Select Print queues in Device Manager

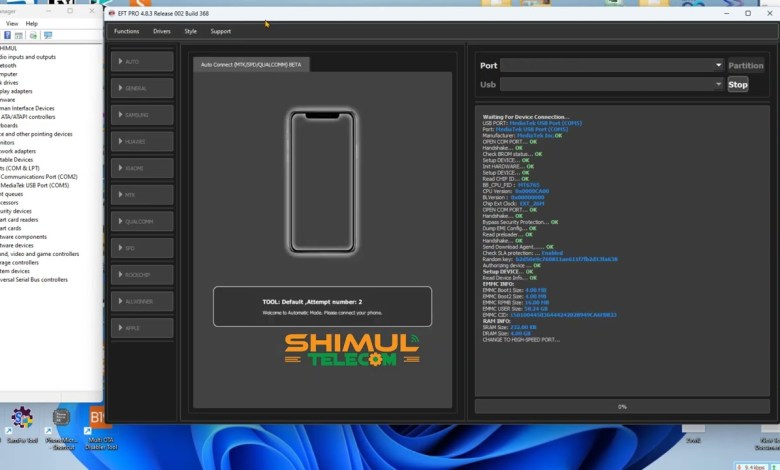pyautogui.click(x=11, y=194)
